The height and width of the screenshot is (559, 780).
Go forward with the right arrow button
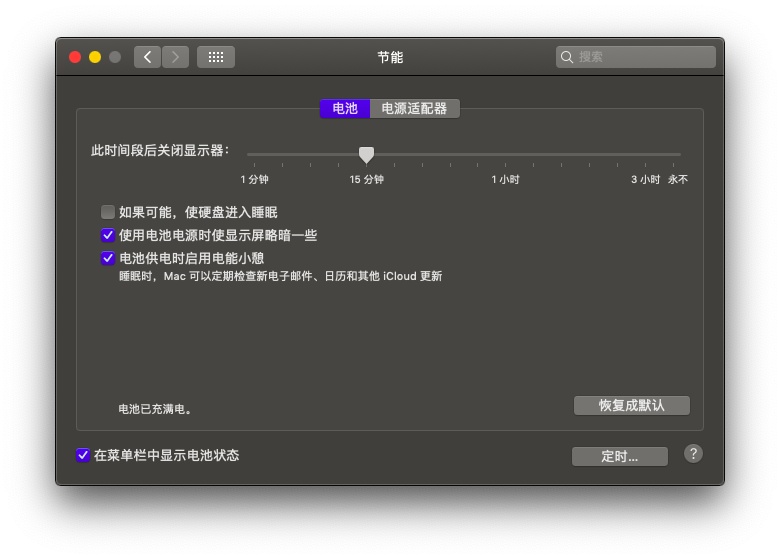pyautogui.click(x=176, y=57)
